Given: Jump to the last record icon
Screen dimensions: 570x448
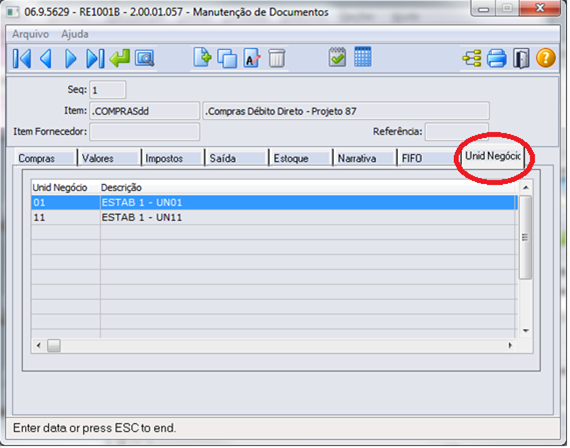Looking at the screenshot, I should click(95, 58).
